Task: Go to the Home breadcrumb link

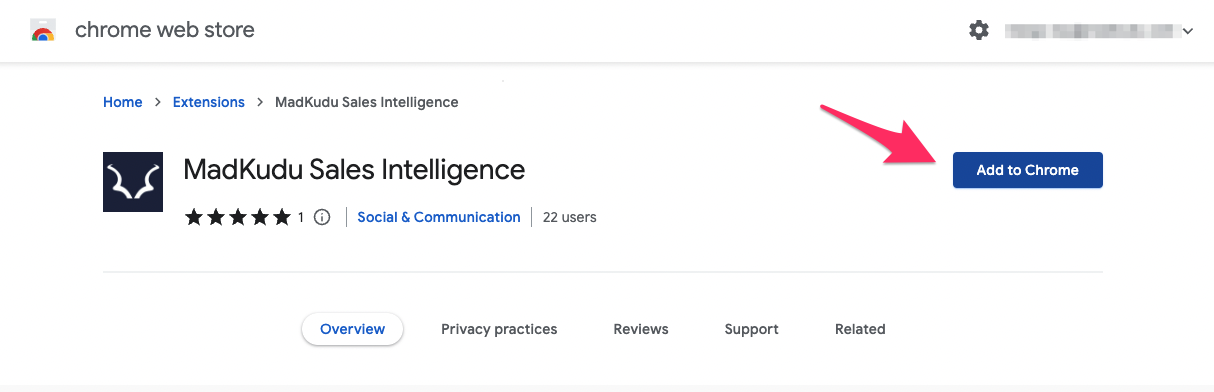Action: (x=123, y=102)
